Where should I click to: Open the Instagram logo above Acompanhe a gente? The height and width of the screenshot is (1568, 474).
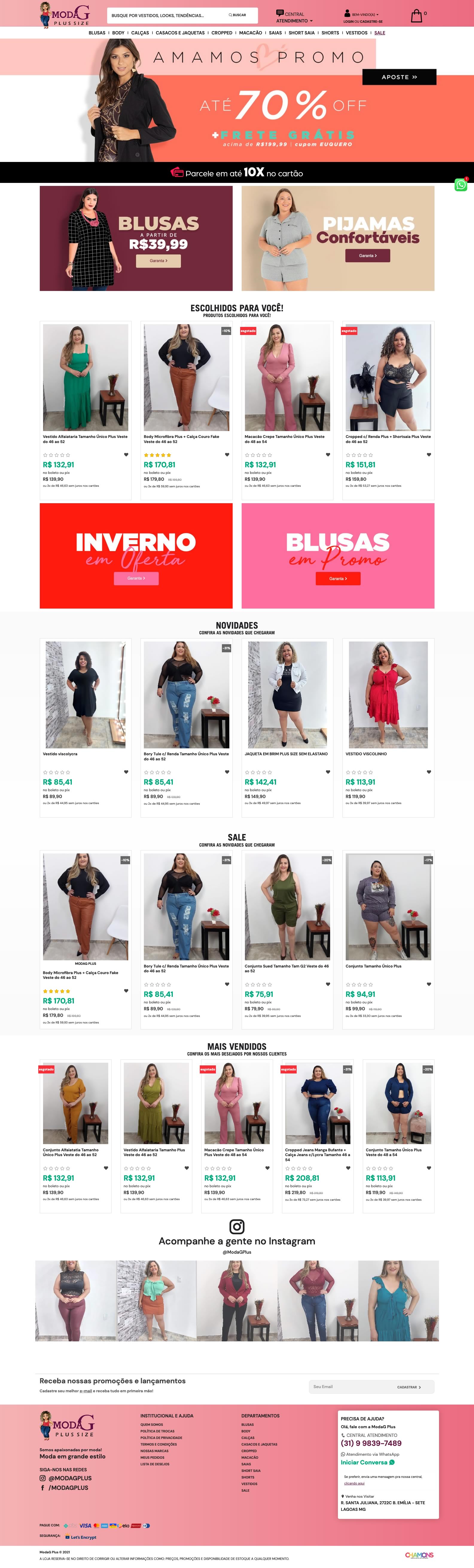pos(237,1226)
